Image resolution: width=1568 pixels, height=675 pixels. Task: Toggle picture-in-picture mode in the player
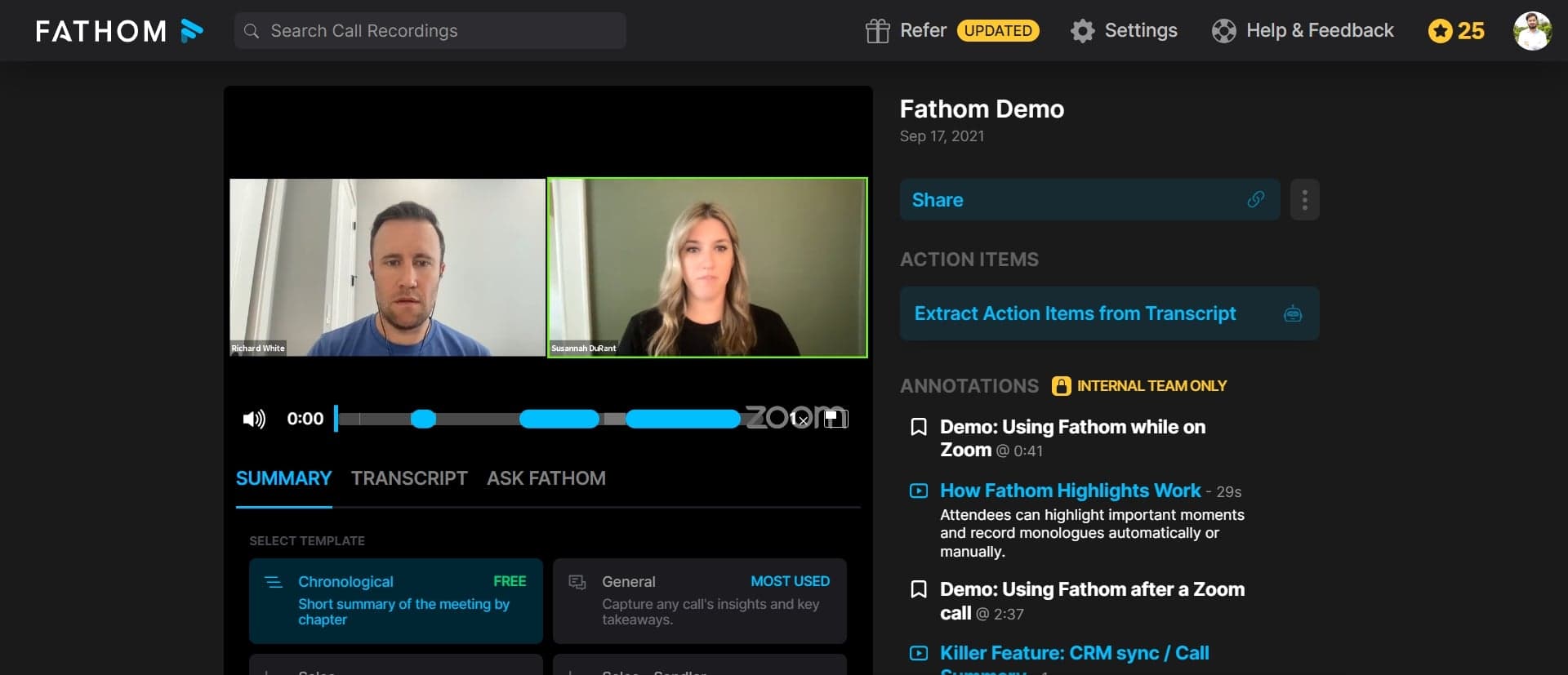(x=835, y=419)
